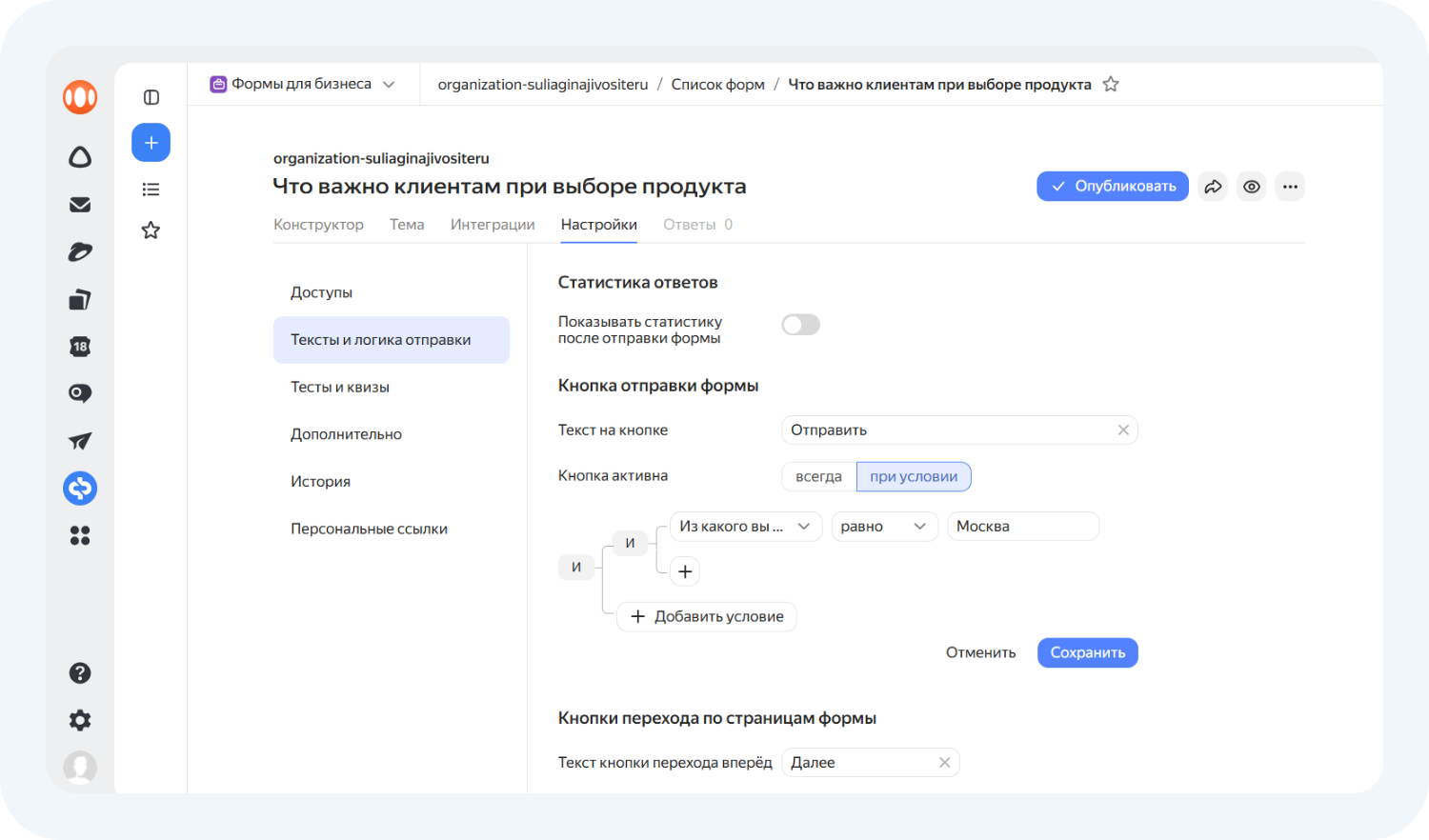Toggle Показывать статистику после отправки switch
The image size is (1429, 840).
coord(800,325)
